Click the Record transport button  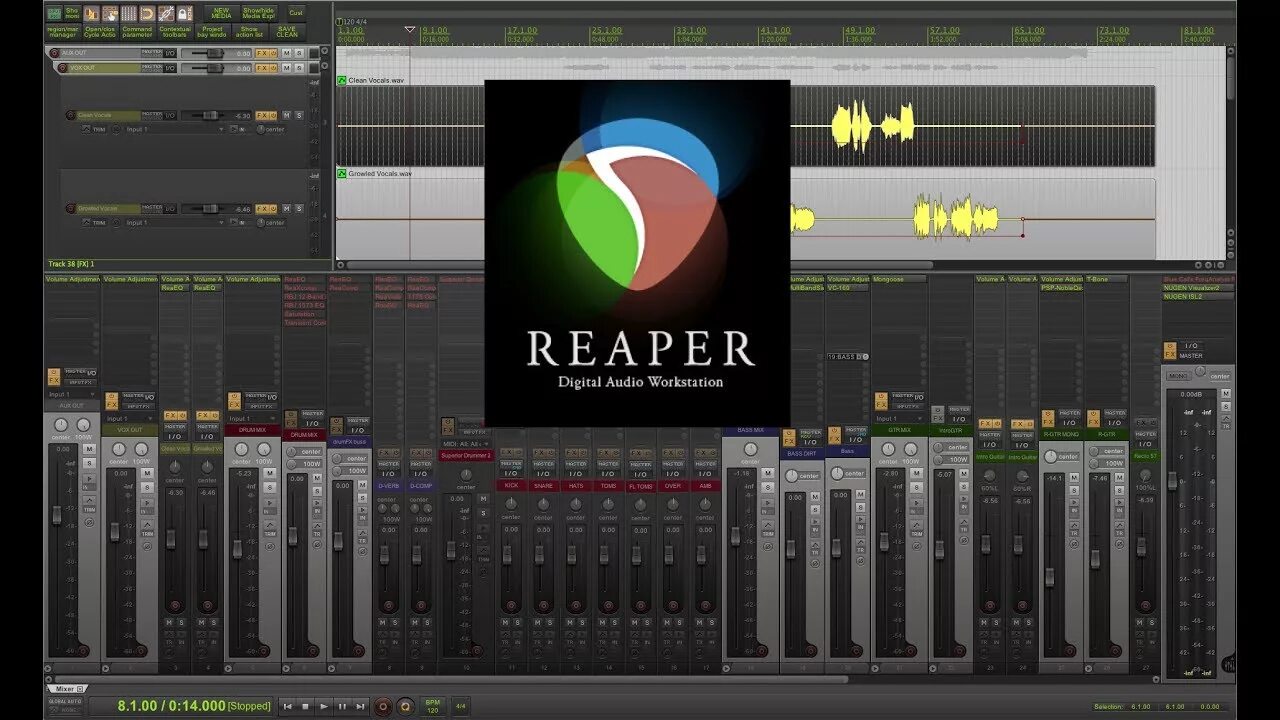(383, 706)
